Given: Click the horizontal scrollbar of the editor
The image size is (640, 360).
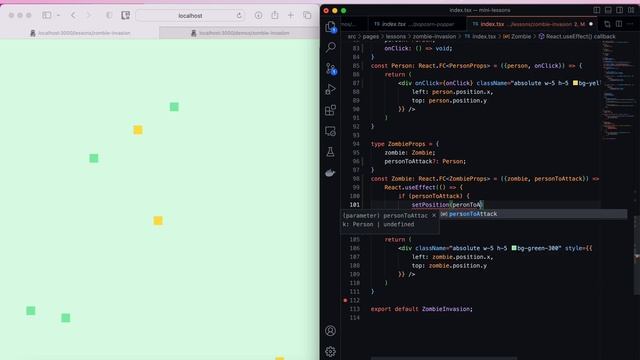Looking at the screenshot, I should pyautogui.click(x=444, y=358).
